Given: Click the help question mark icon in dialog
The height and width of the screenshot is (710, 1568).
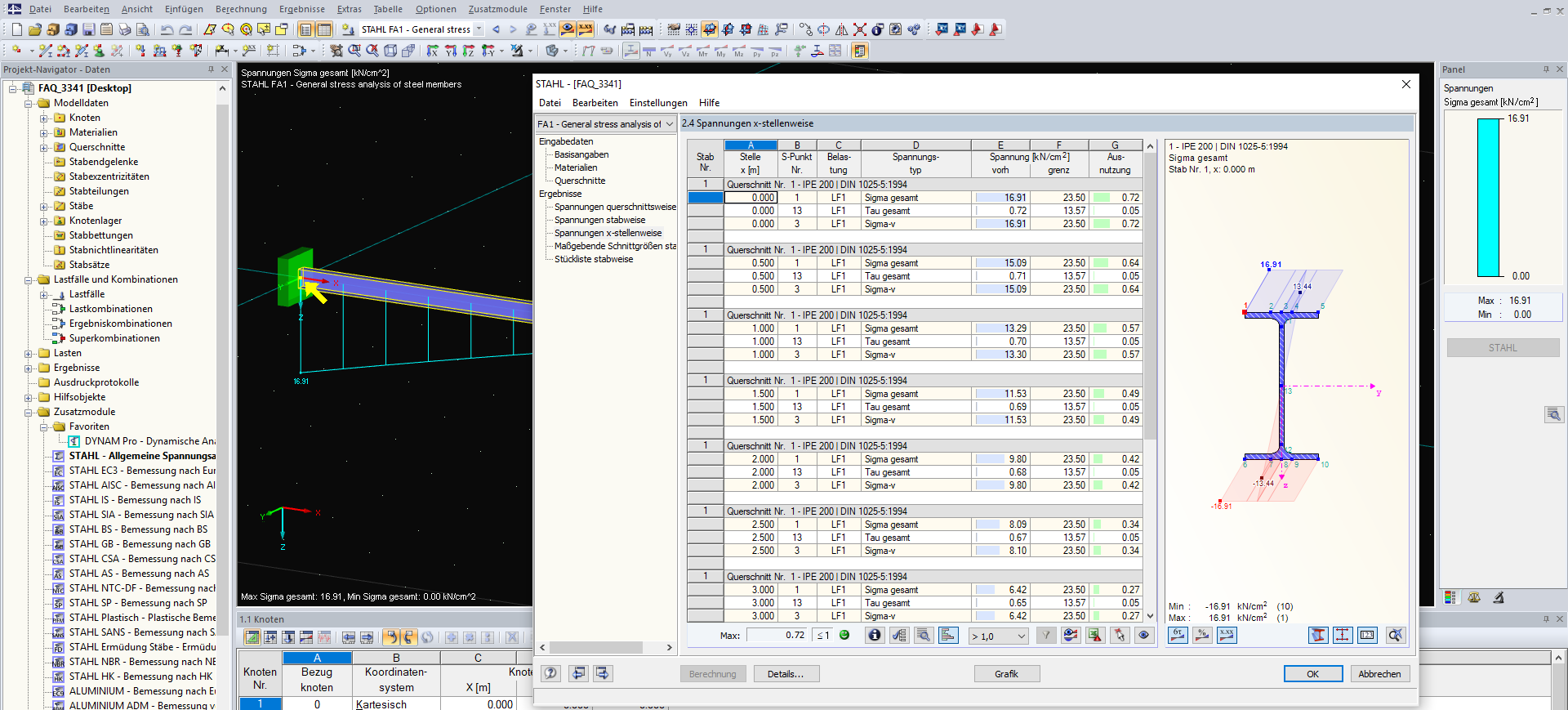Looking at the screenshot, I should (551, 673).
